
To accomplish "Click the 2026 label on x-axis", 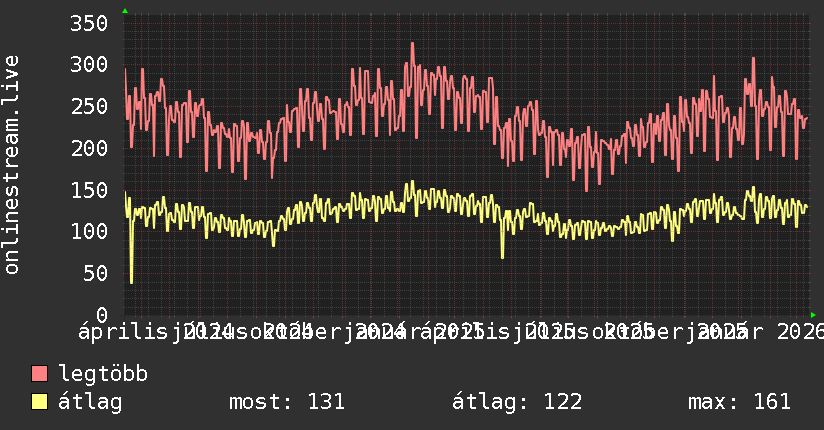I will click(x=800, y=332).
